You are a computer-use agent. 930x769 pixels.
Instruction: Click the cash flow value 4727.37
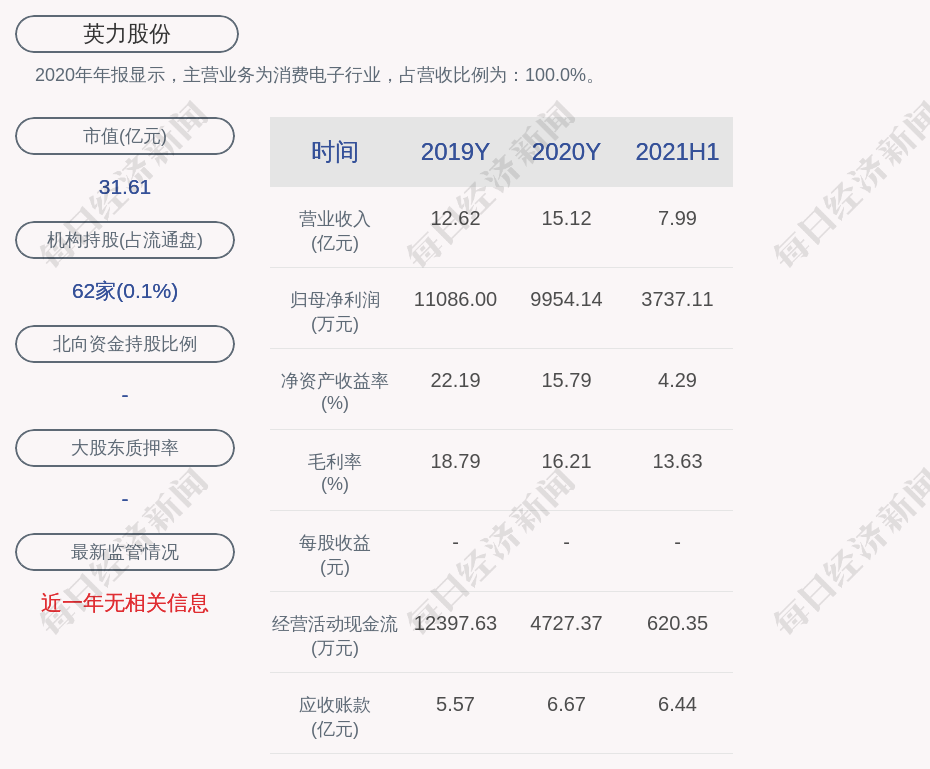(x=566, y=623)
